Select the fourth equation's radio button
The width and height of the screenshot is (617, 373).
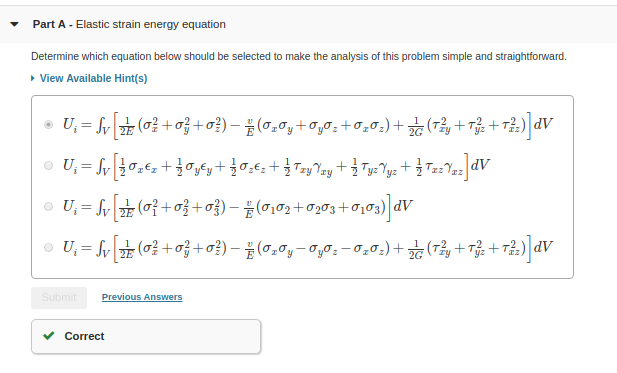coord(48,247)
